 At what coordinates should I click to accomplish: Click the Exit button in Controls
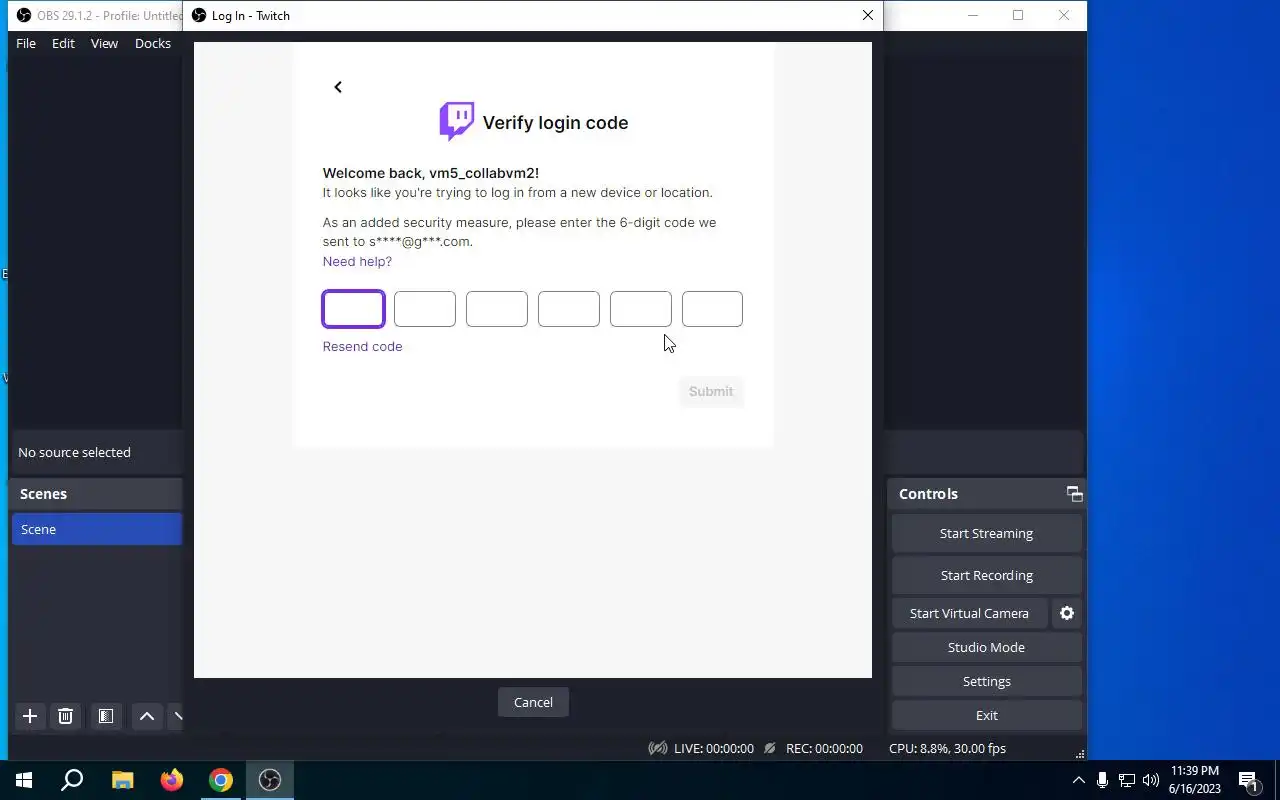pyautogui.click(x=986, y=715)
